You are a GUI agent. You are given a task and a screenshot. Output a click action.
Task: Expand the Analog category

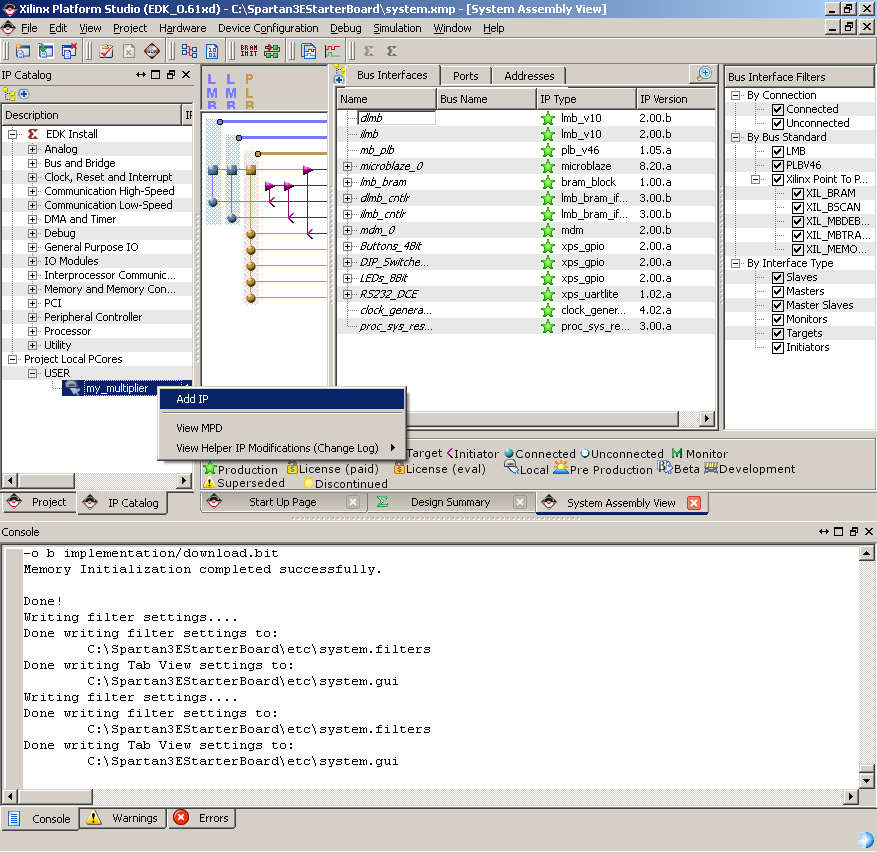coord(32,149)
